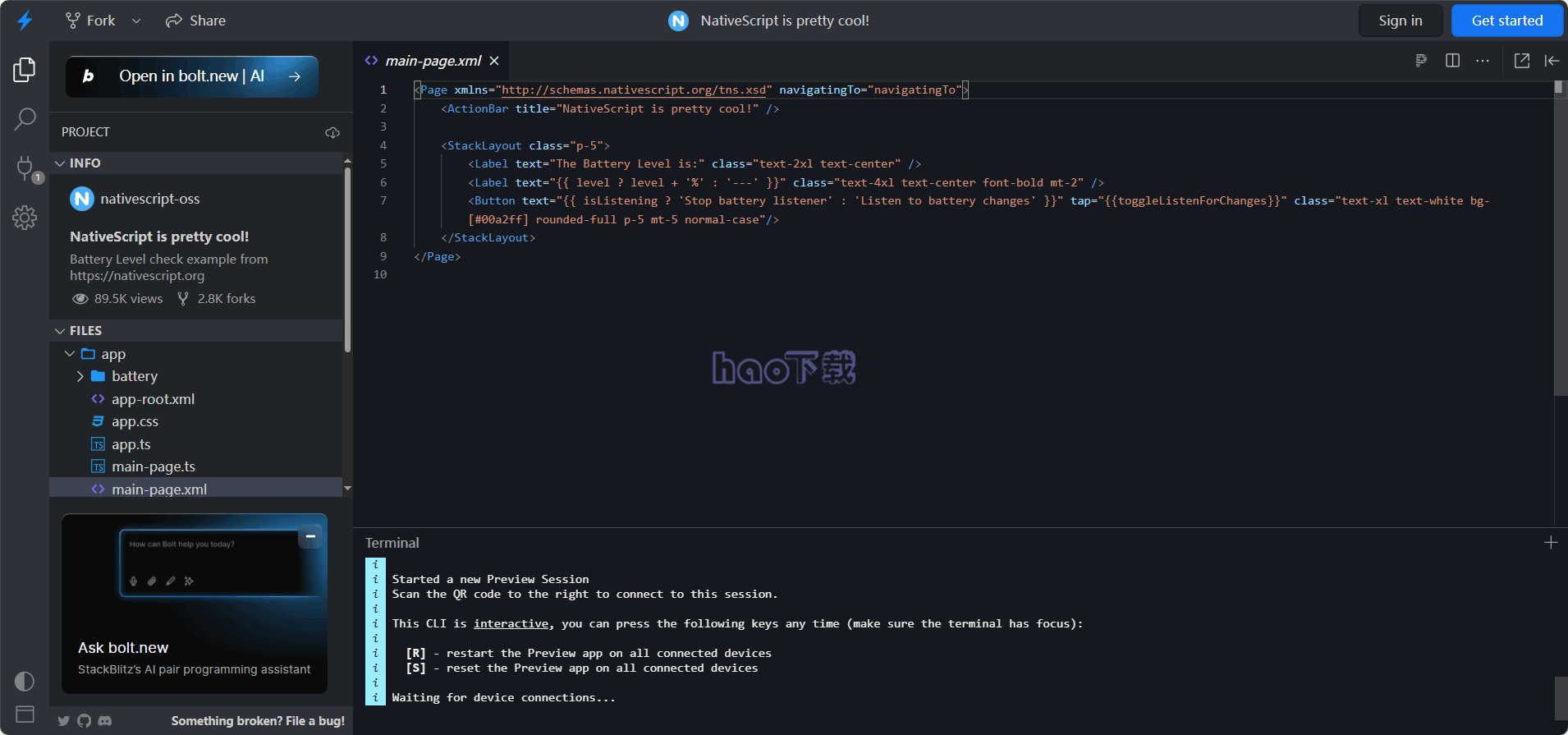Add a new terminal with plus icon
Image resolution: width=1568 pixels, height=735 pixels.
click(1550, 543)
